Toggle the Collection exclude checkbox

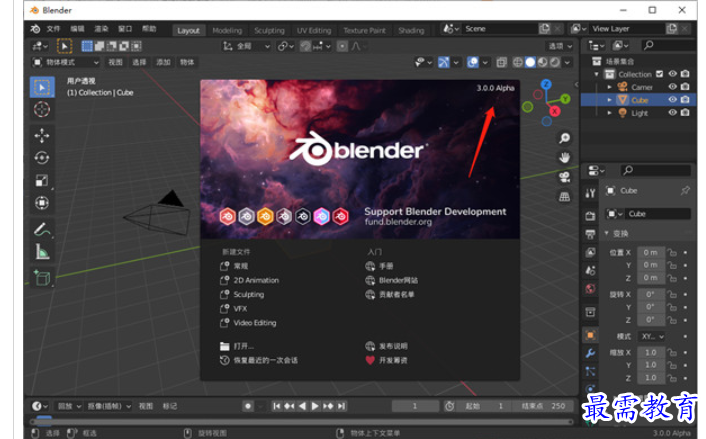click(x=660, y=74)
